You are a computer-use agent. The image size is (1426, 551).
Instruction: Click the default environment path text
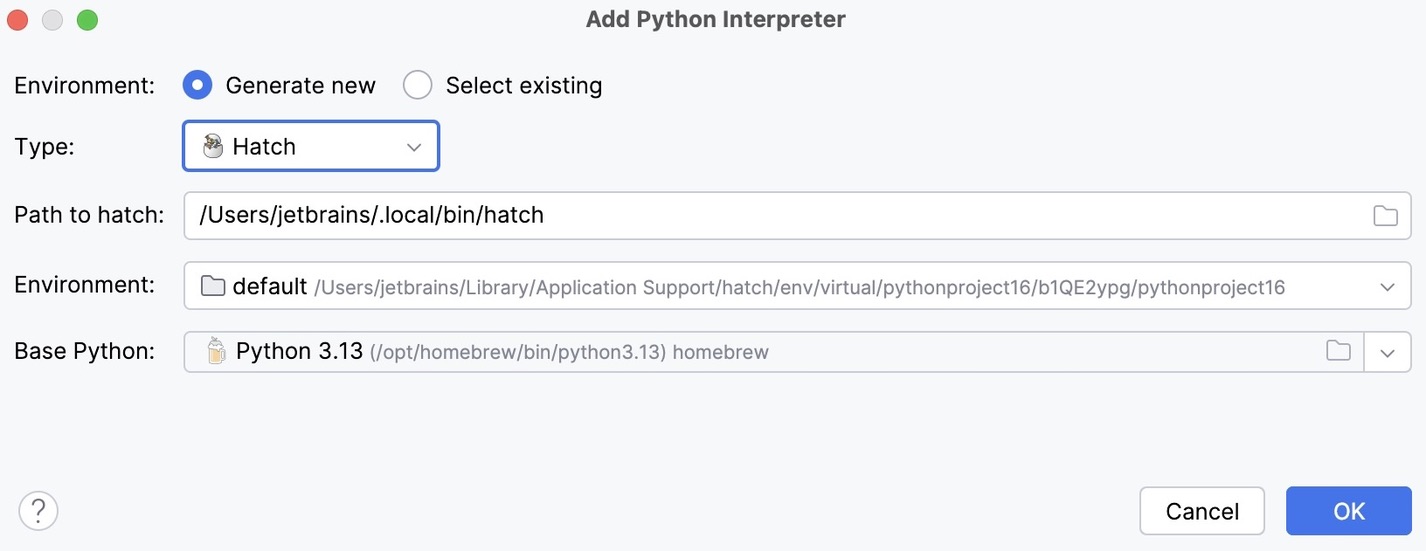click(798, 288)
